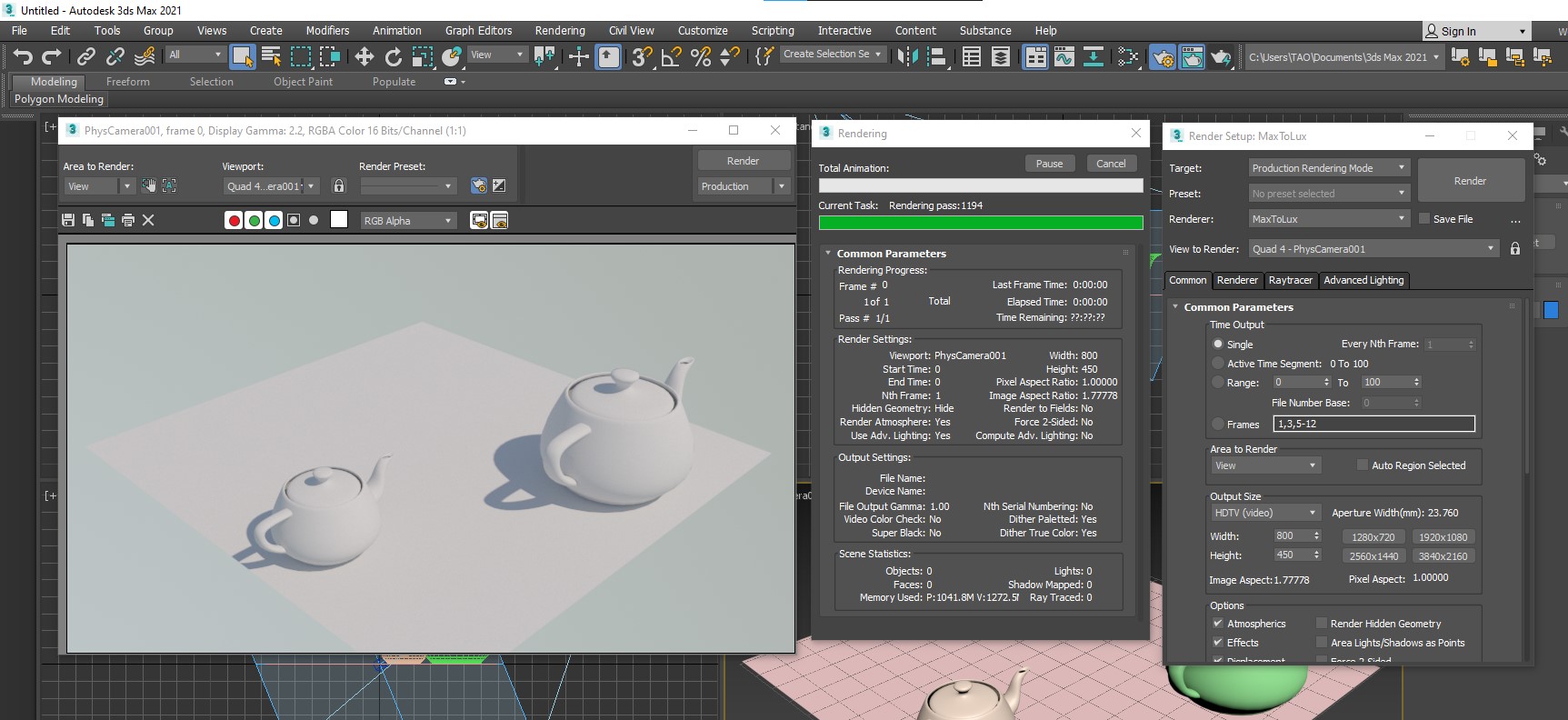This screenshot has width=1568, height=720.
Task: Open the Rendering menu
Action: [560, 31]
